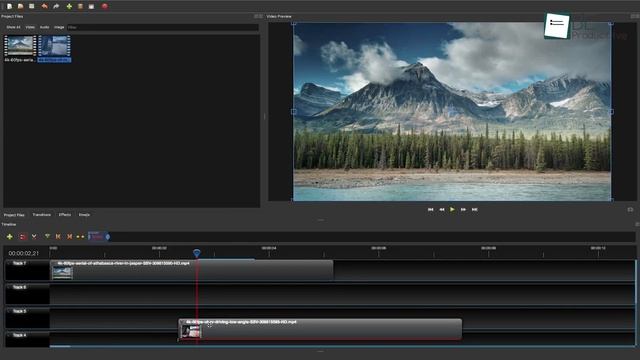Click the blue playhead marker on ruler
This screenshot has height=360, width=640.
(x=197, y=253)
